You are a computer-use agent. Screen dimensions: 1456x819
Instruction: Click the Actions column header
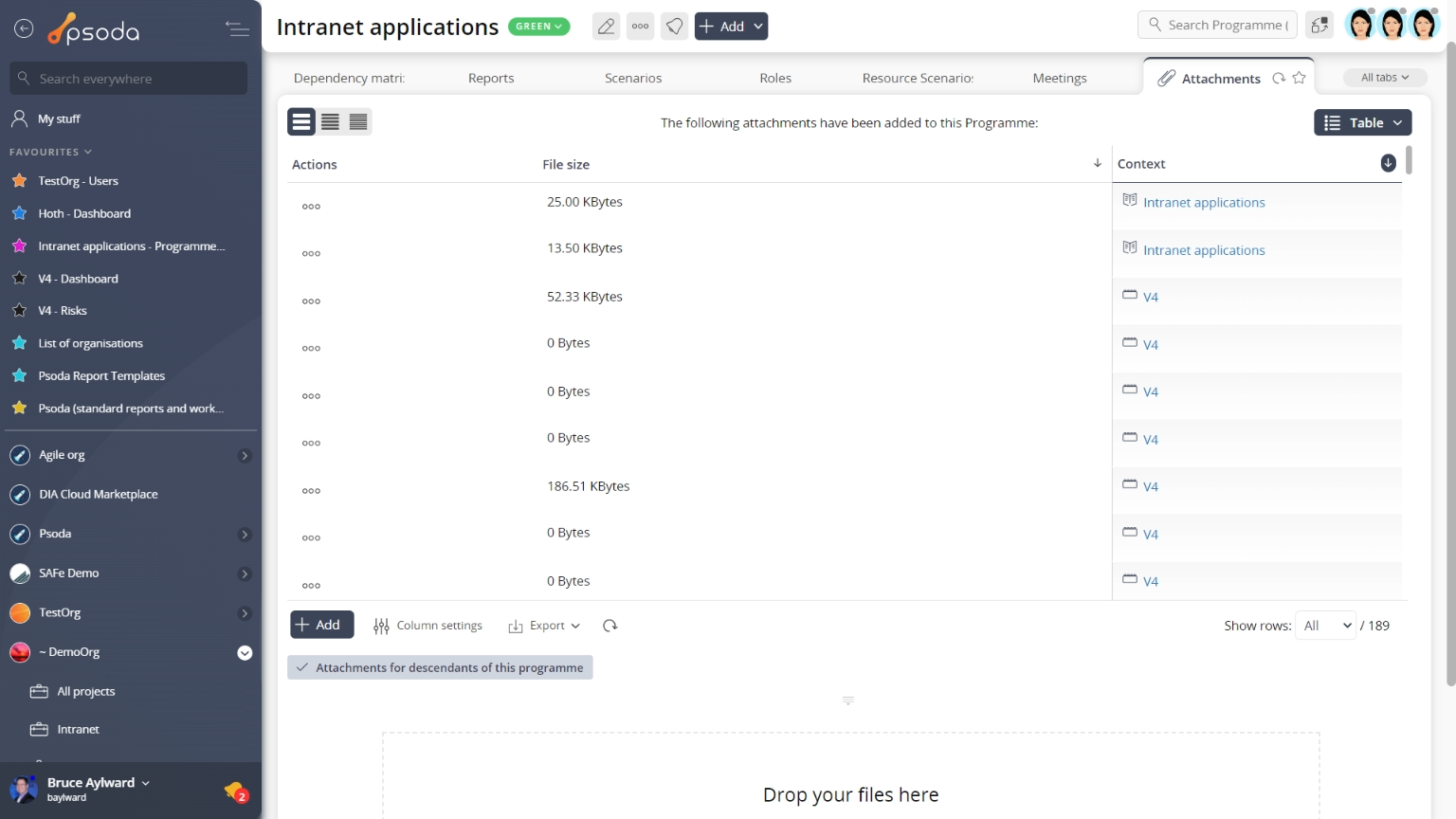[x=315, y=164]
